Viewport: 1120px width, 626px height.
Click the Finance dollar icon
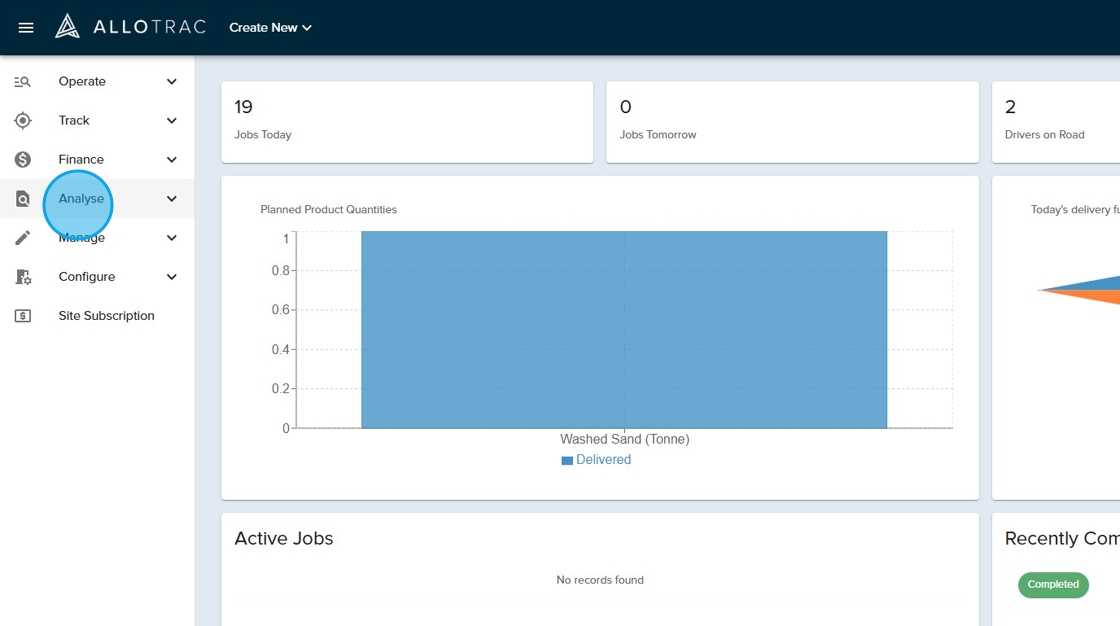coord(22,160)
